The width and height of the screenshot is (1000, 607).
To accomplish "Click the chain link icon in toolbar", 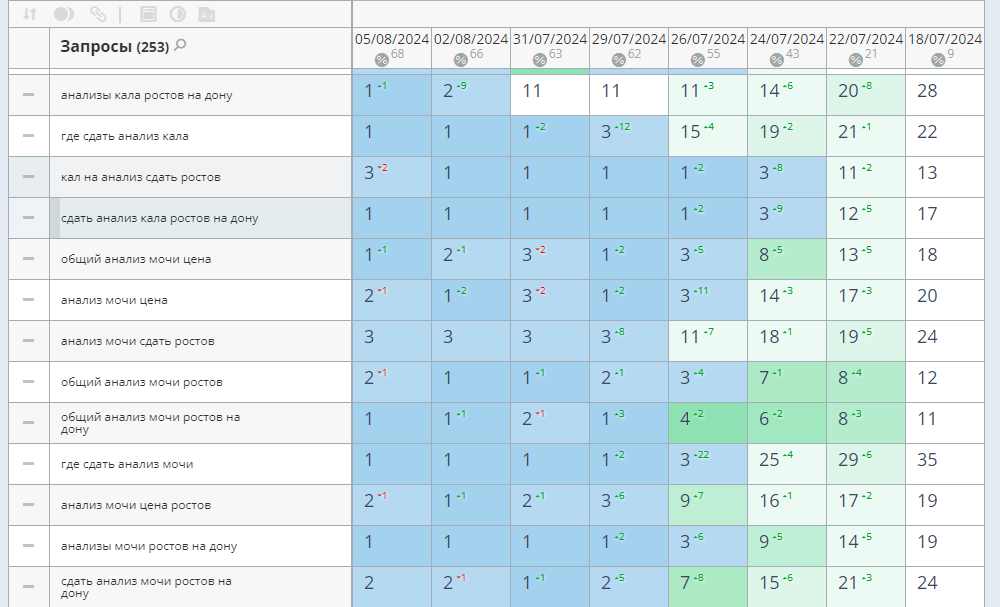I will tap(97, 14).
